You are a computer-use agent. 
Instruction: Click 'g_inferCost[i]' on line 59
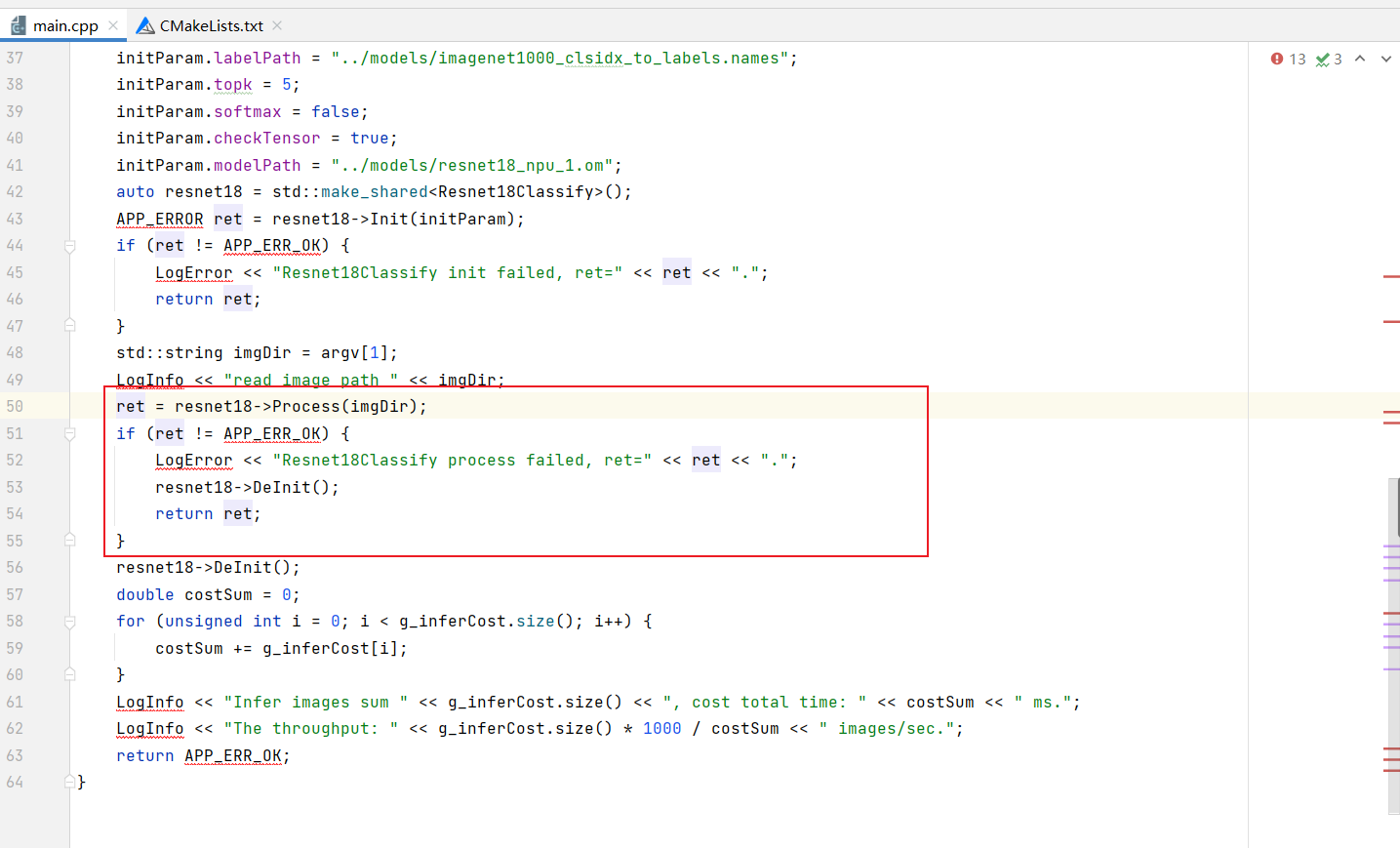(331, 649)
